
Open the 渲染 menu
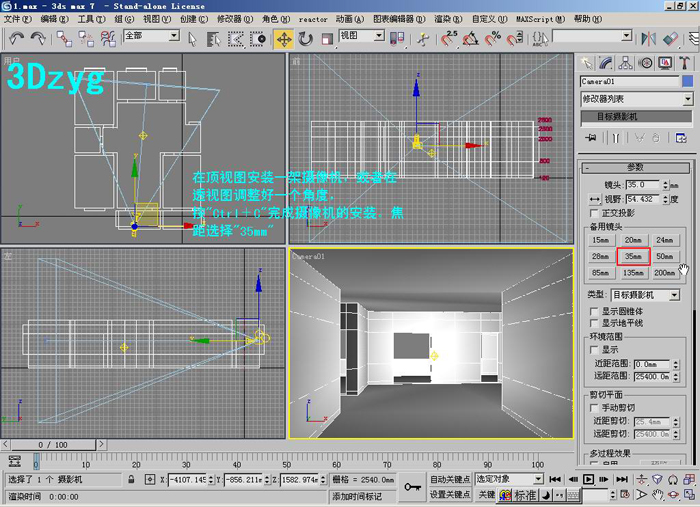[x=448, y=19]
